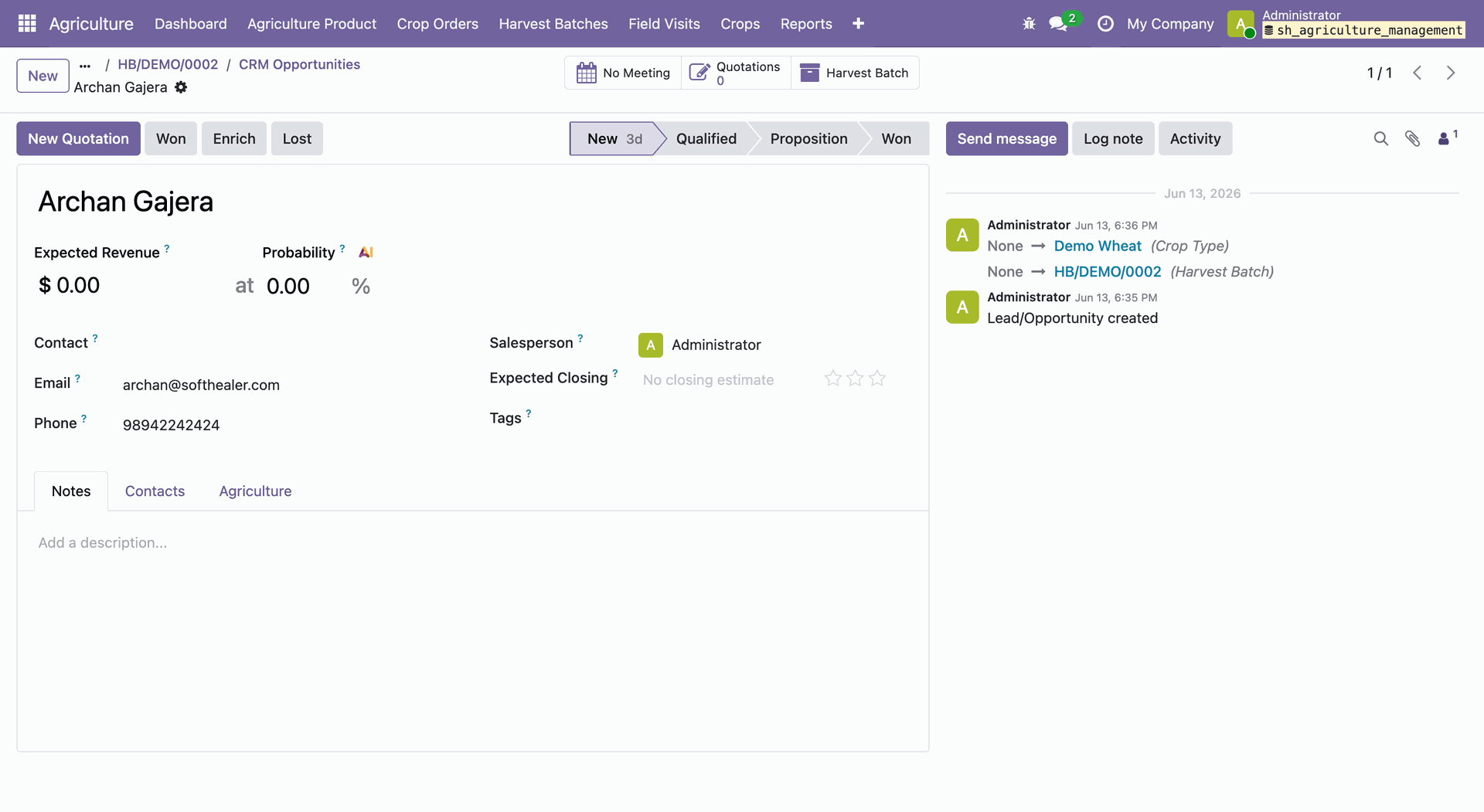This screenshot has height=812, width=1484.
Task: Follow the HB/DEMO/0002 breadcrumb link
Action: (168, 64)
